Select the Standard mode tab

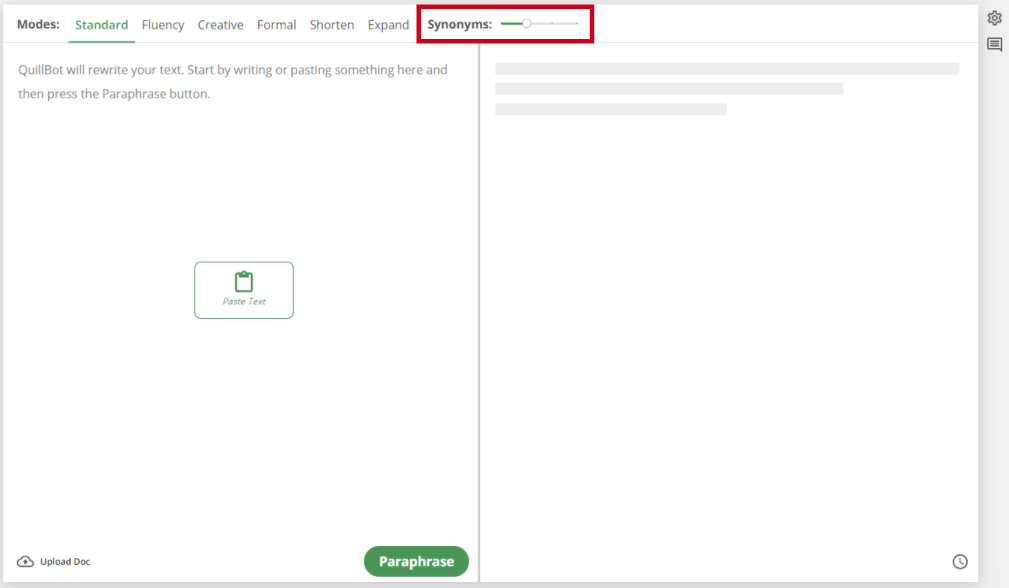102,24
